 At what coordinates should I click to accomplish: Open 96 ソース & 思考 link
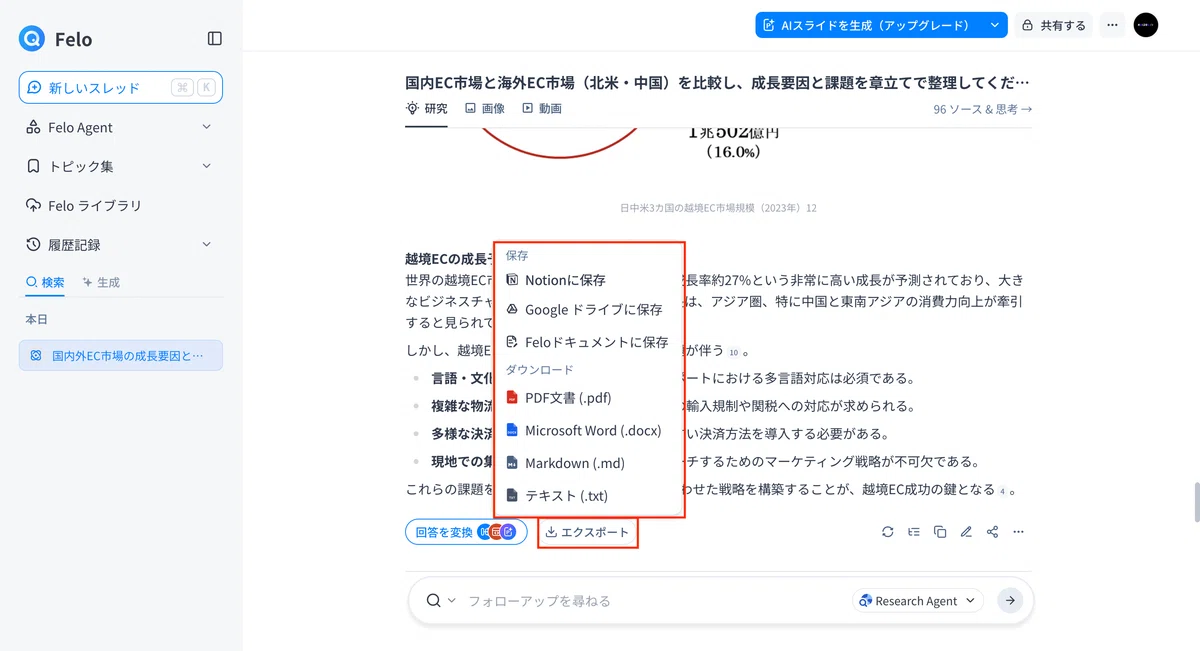click(983, 109)
